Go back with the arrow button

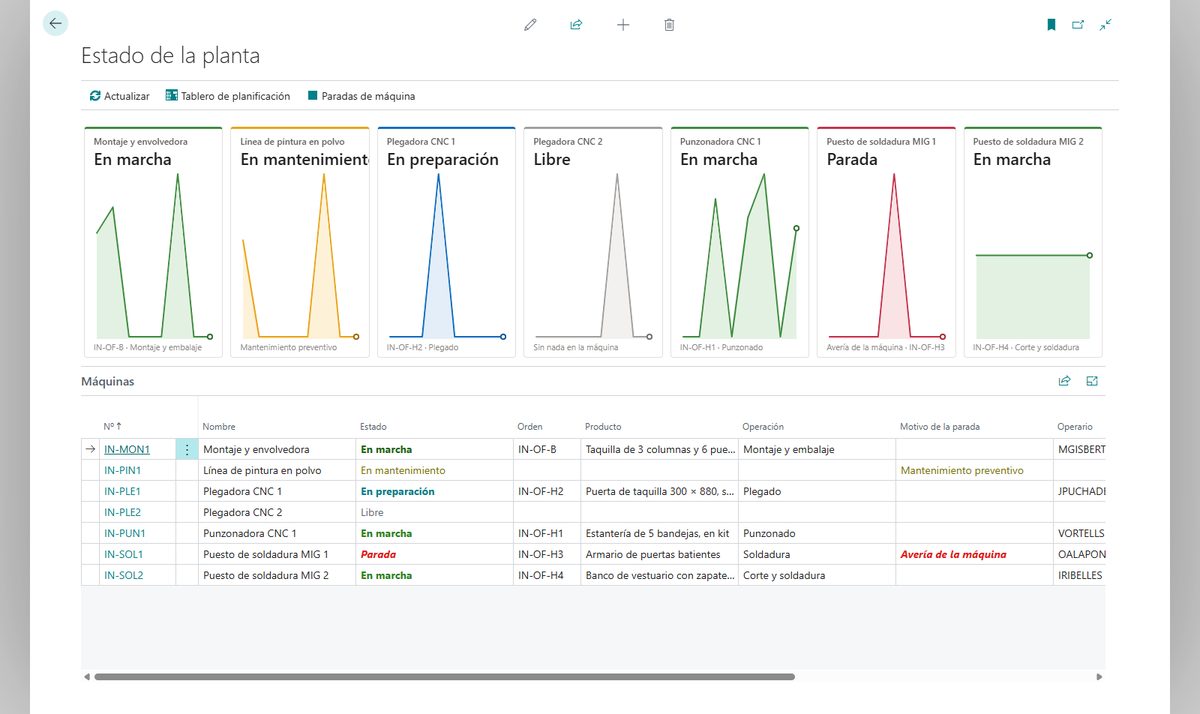tap(55, 24)
